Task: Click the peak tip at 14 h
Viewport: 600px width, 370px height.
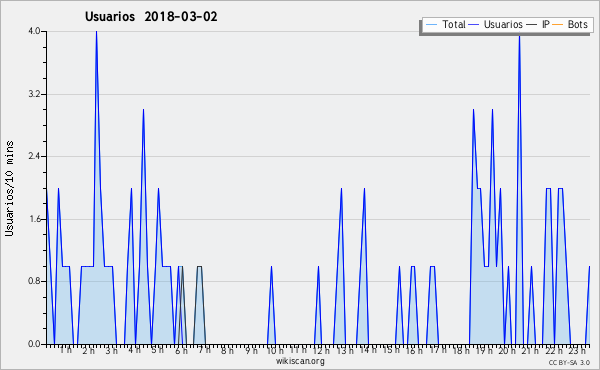Action: tap(364, 188)
